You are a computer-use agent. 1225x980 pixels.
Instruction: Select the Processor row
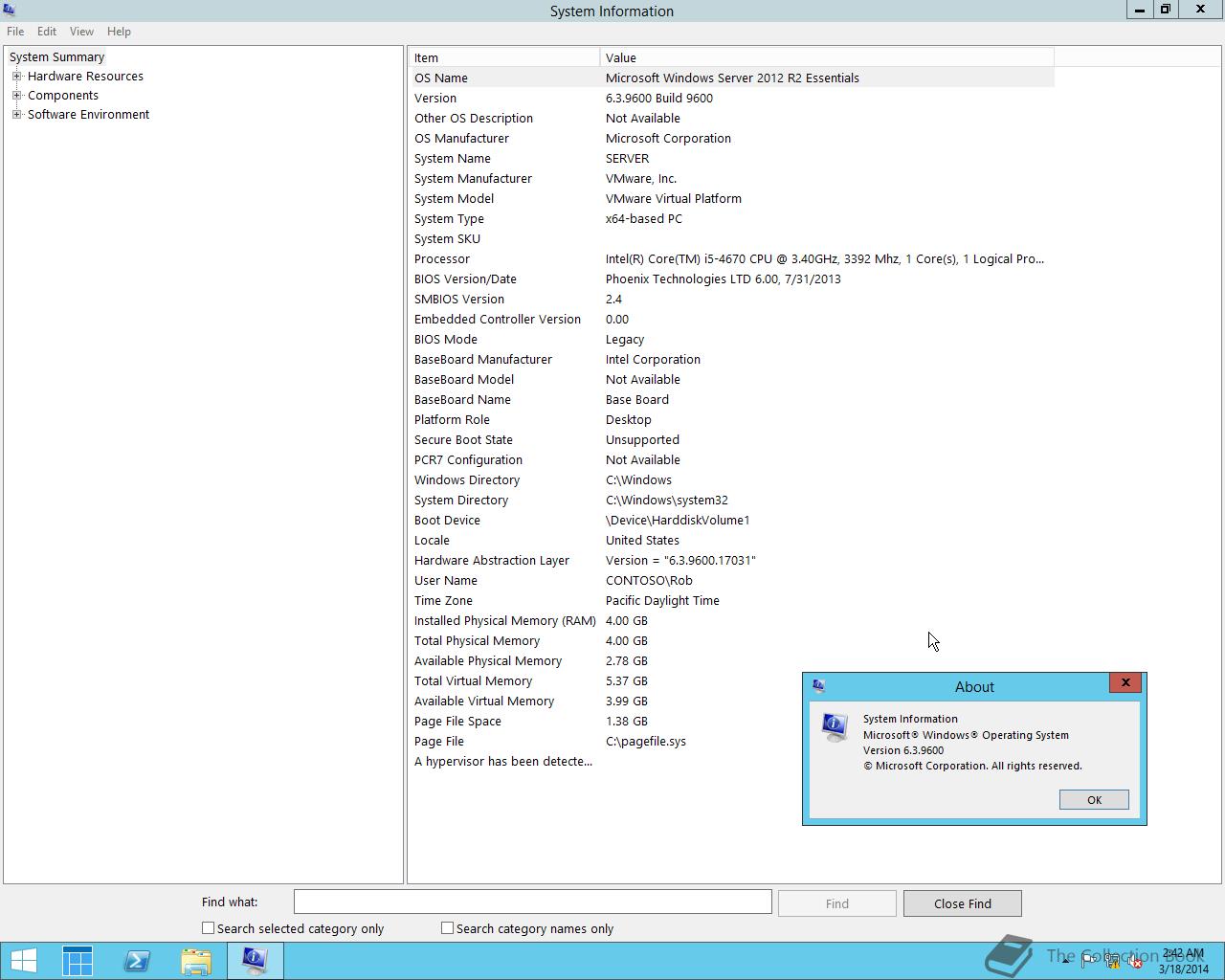pyautogui.click(x=732, y=258)
